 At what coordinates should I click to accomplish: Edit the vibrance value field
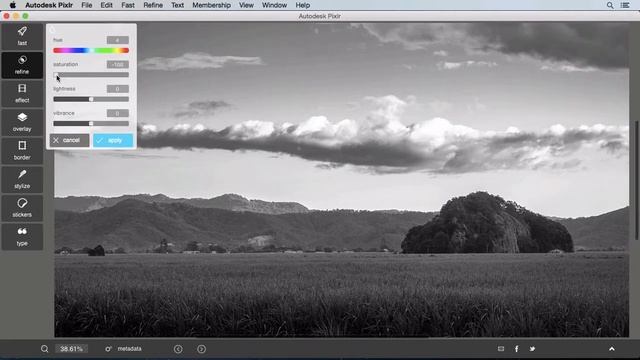[x=118, y=113]
